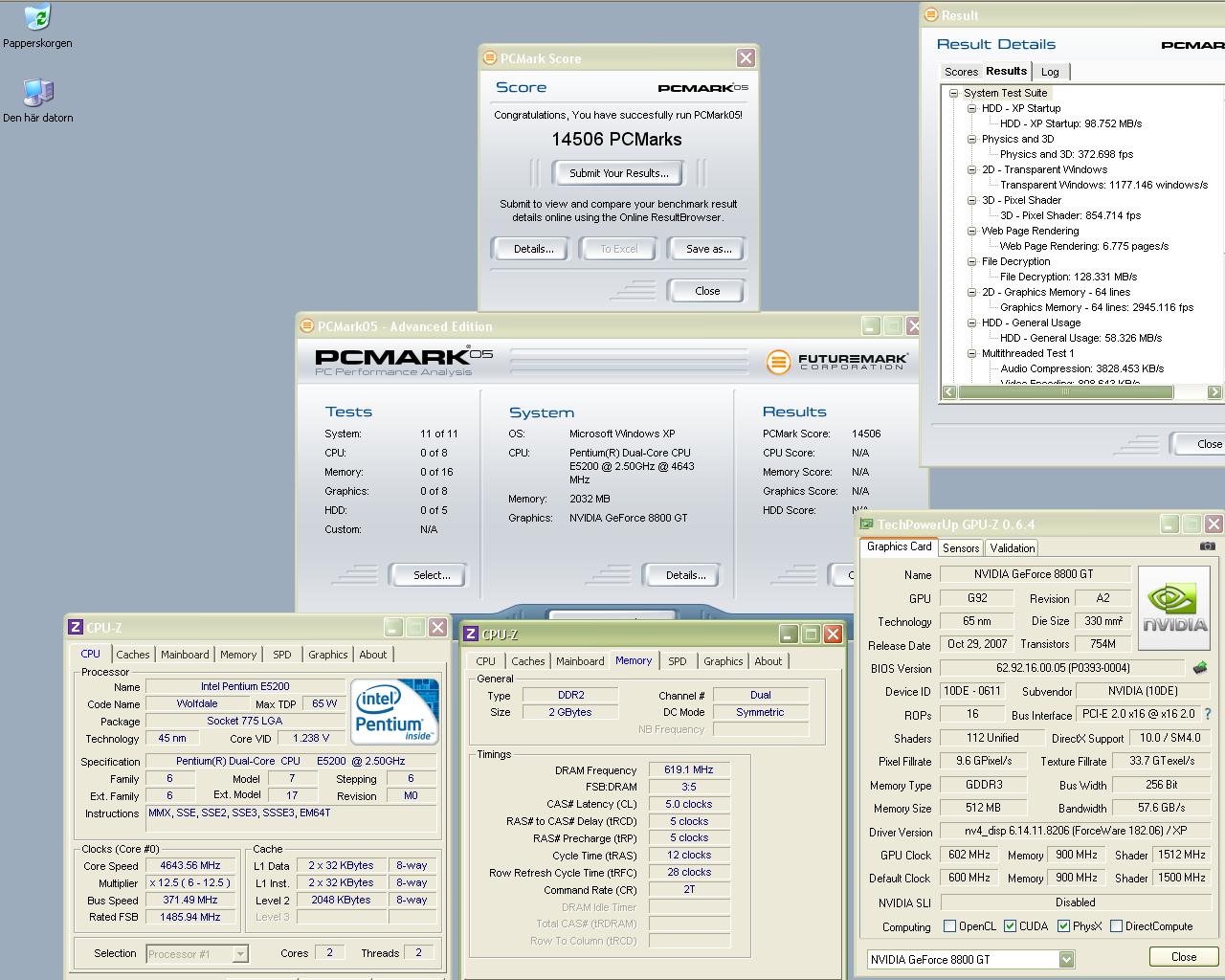Viewport: 1225px width, 980px height.
Task: Collapse the HDD - XP Startup node
Action: [971, 108]
